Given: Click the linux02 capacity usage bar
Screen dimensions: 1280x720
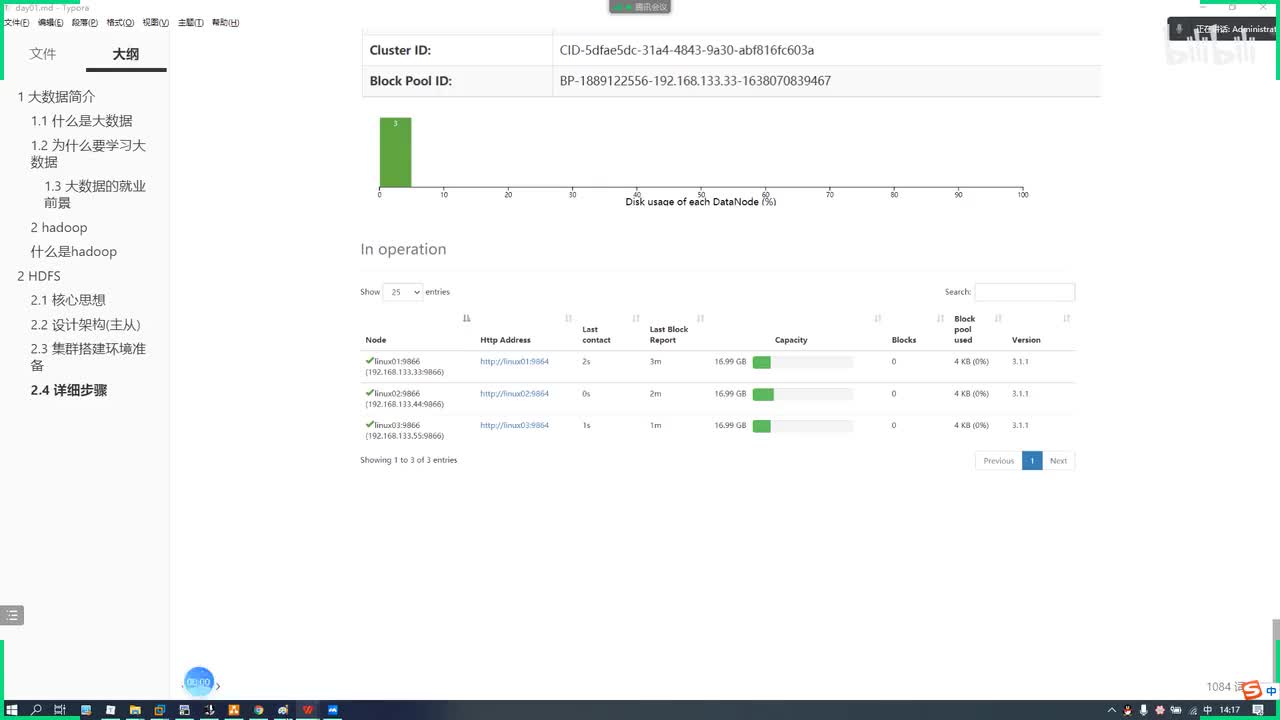Looking at the screenshot, I should (x=803, y=394).
